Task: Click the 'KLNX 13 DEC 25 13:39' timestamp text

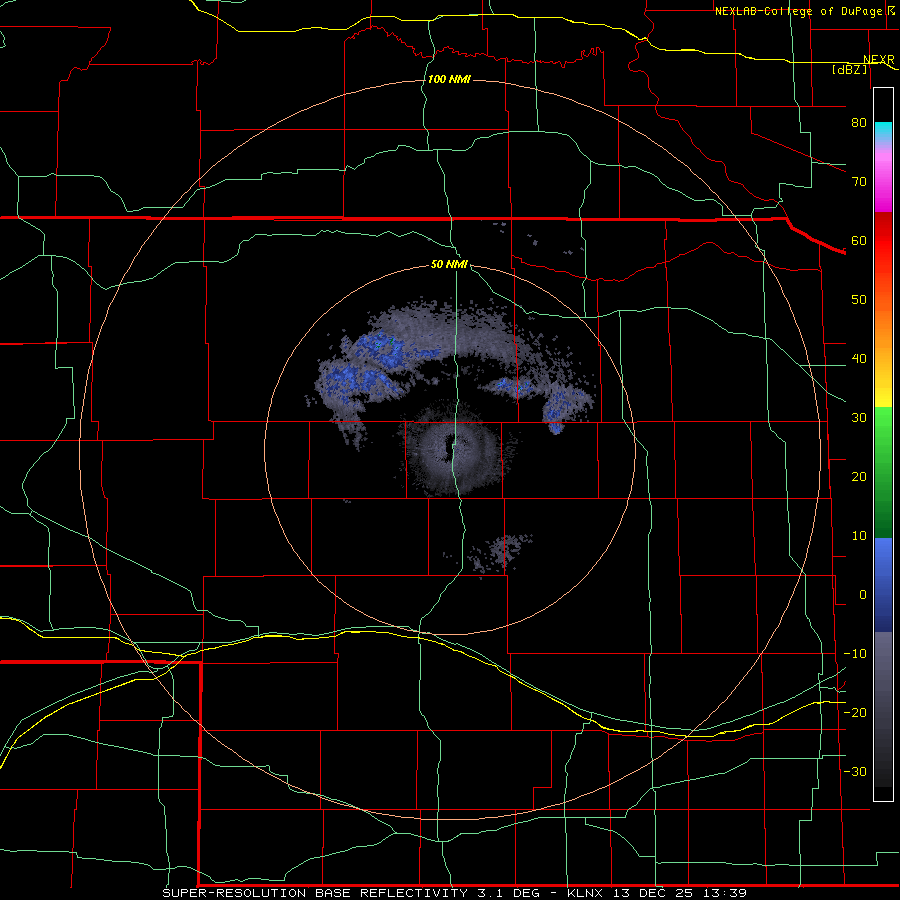Action: point(657,893)
